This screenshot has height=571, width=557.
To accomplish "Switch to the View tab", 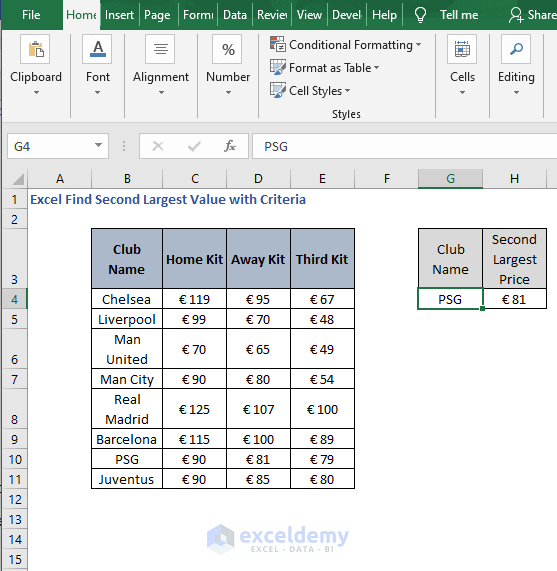I will tap(309, 15).
